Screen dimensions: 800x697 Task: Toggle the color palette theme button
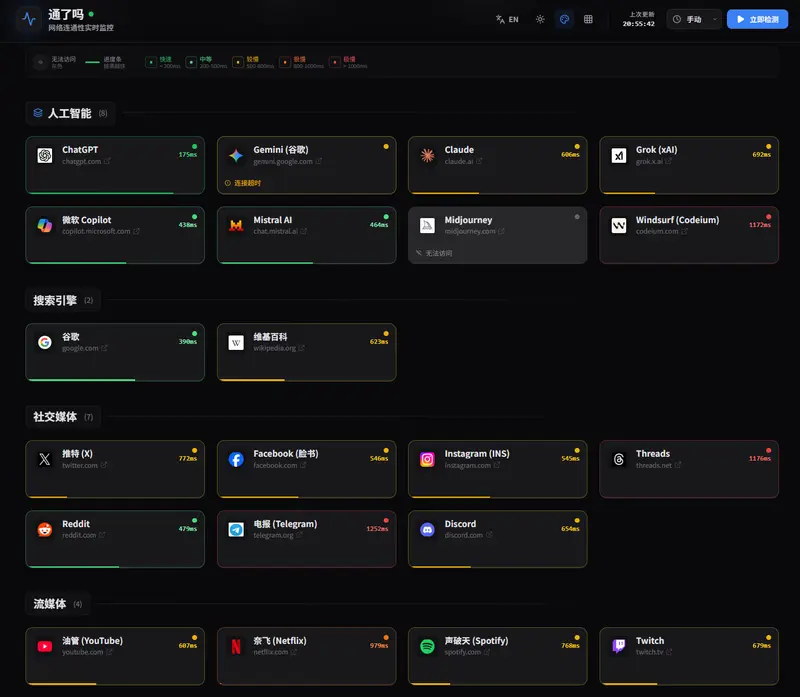tap(564, 19)
